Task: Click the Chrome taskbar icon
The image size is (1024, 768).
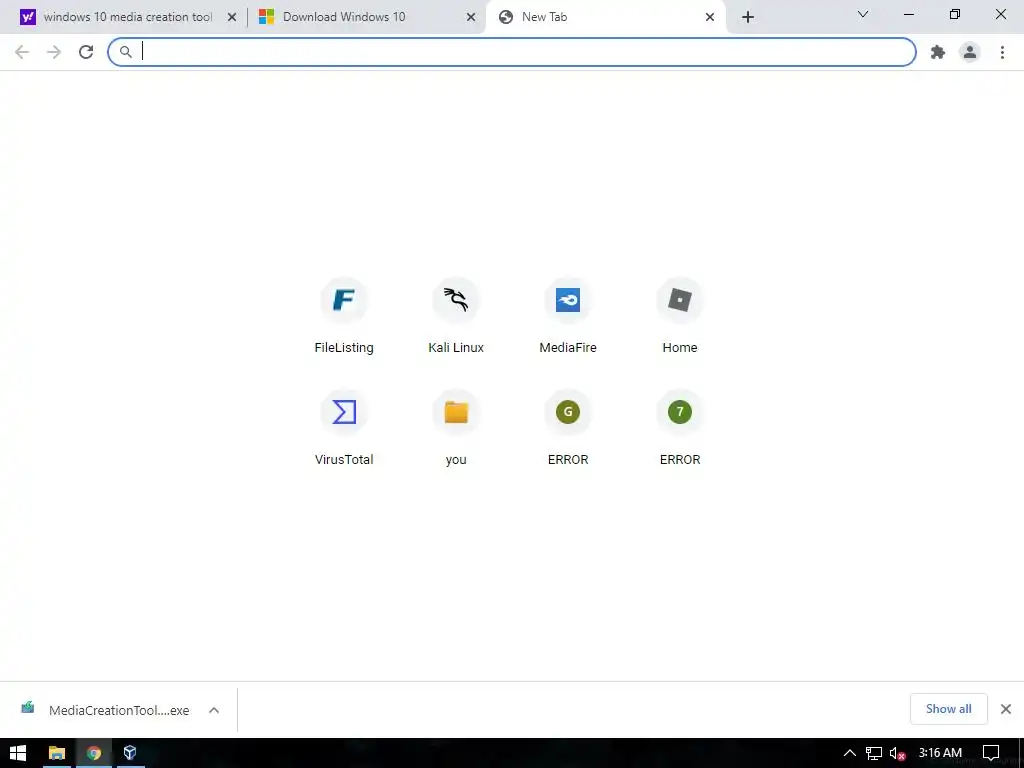Action: (93, 753)
